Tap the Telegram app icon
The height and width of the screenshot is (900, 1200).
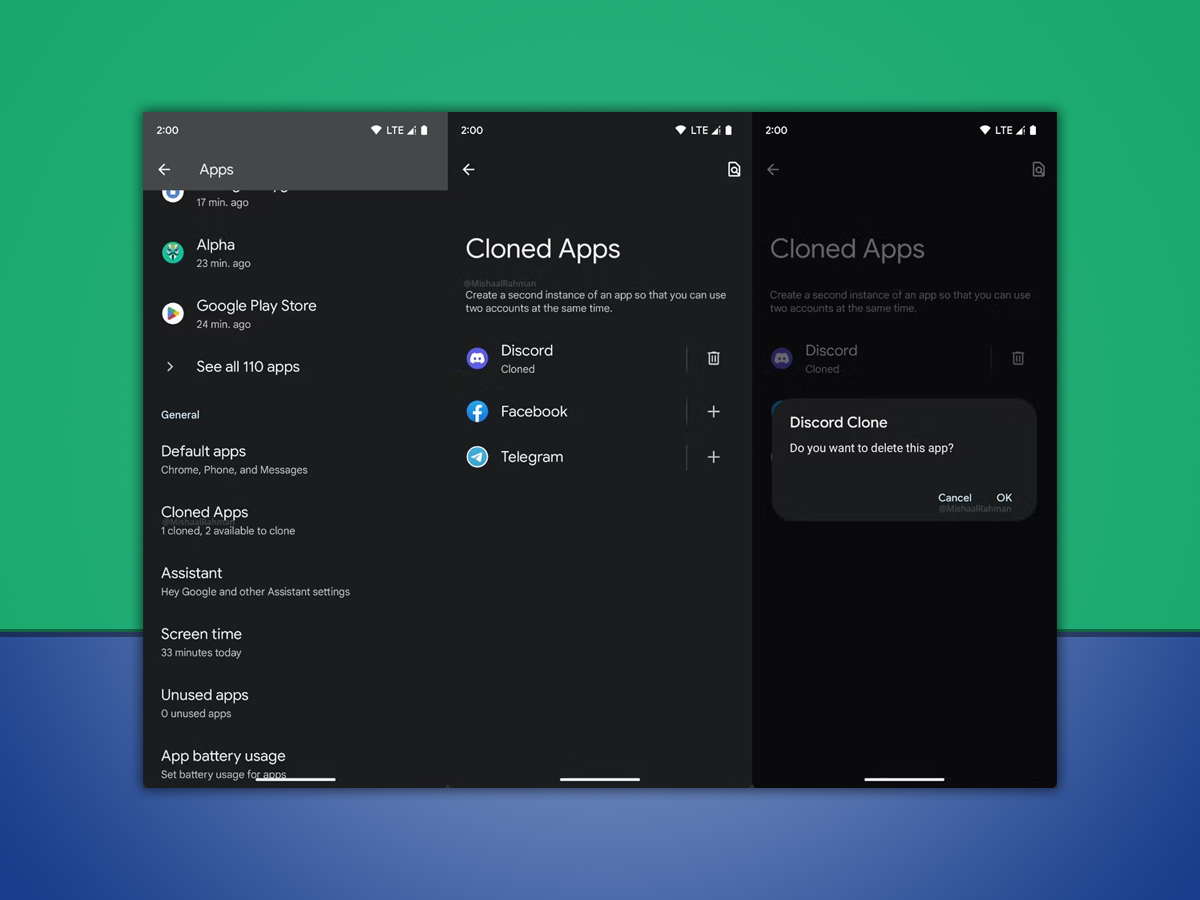point(478,457)
